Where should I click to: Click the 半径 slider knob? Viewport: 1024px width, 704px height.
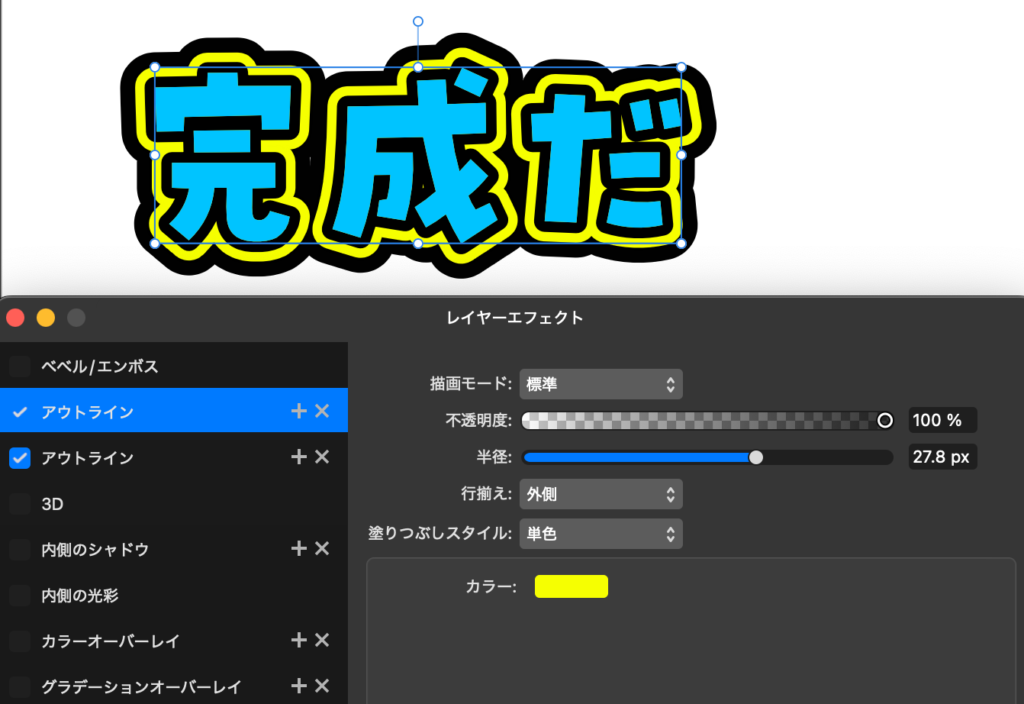tap(756, 457)
